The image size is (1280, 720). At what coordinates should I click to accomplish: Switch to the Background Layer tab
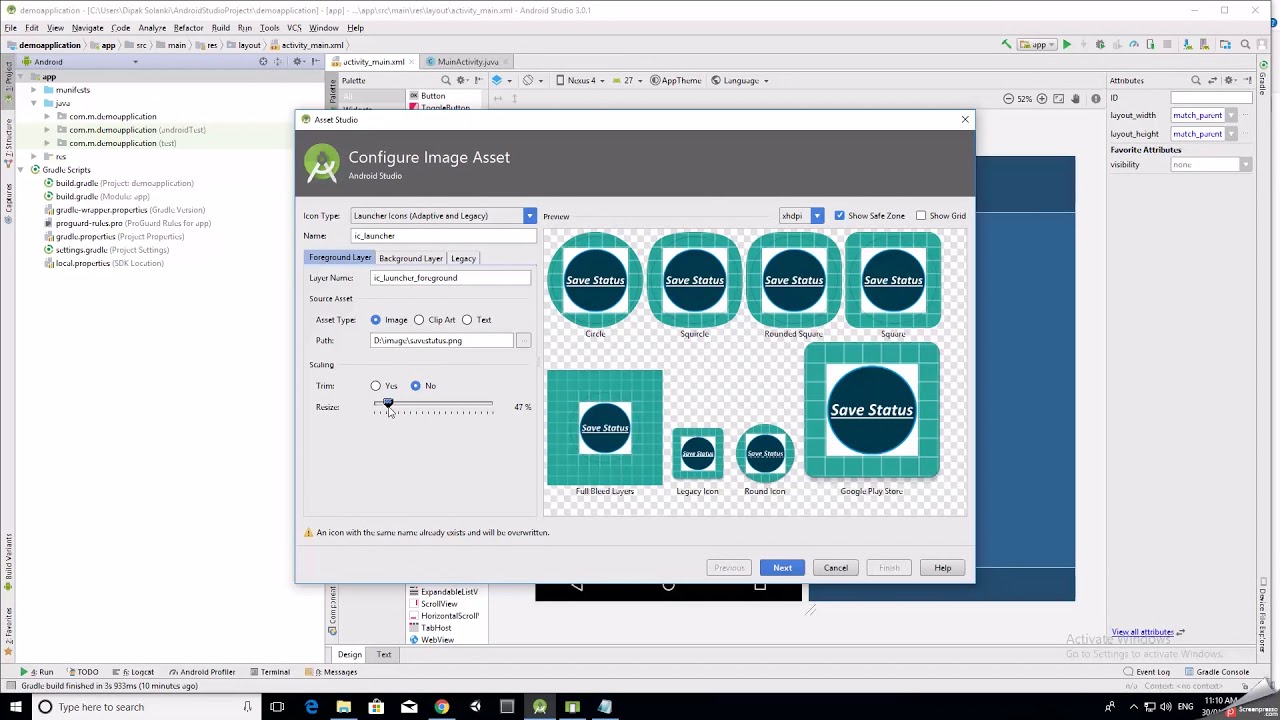pyautogui.click(x=410, y=258)
